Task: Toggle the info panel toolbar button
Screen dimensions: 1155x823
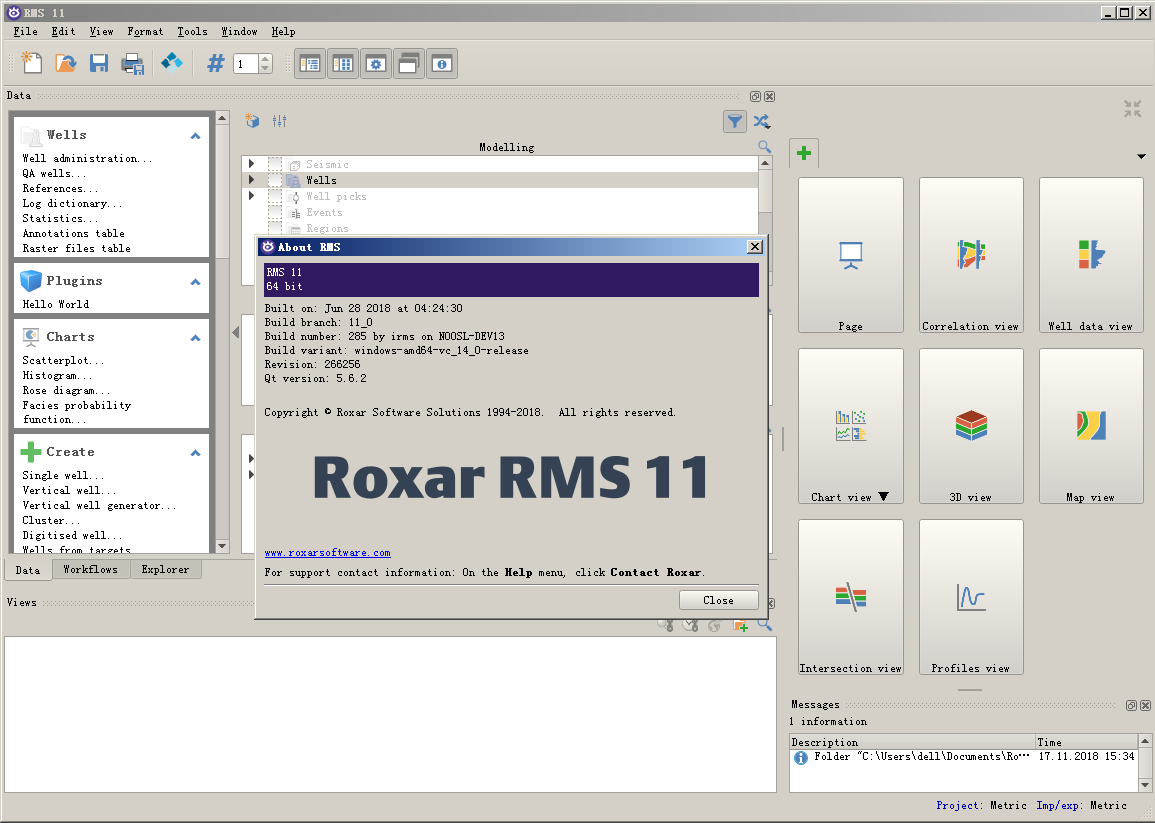Action: coord(442,64)
